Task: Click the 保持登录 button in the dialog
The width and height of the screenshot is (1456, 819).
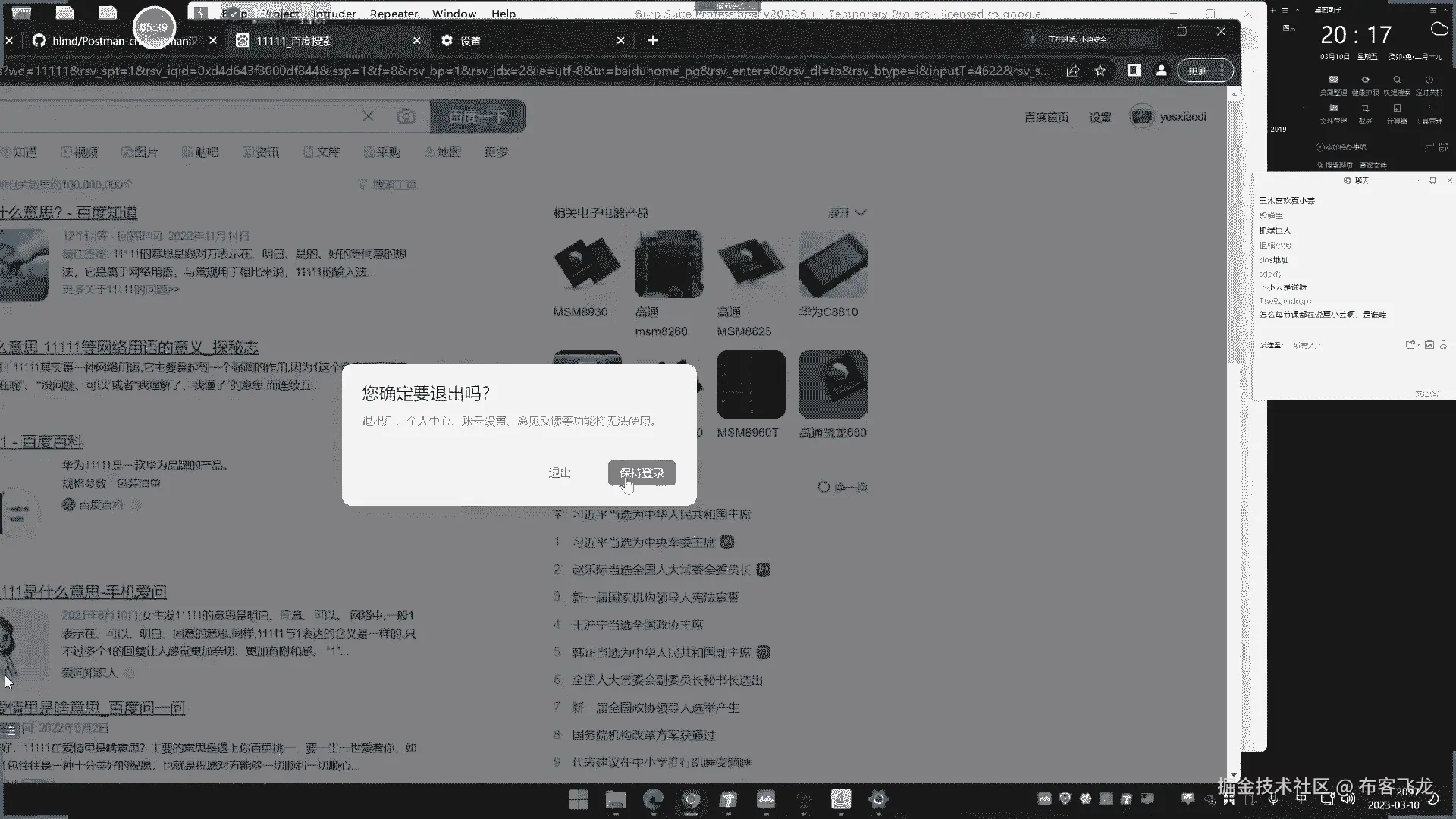Action: (642, 472)
